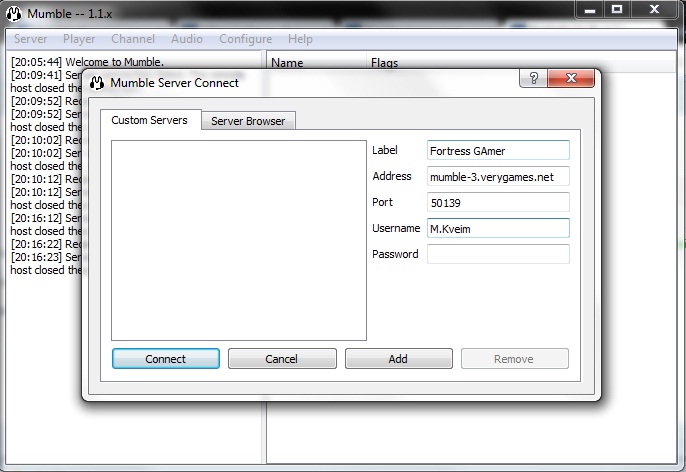The width and height of the screenshot is (686, 472).
Task: Click inside the empty custom servers list
Action: (x=239, y=240)
